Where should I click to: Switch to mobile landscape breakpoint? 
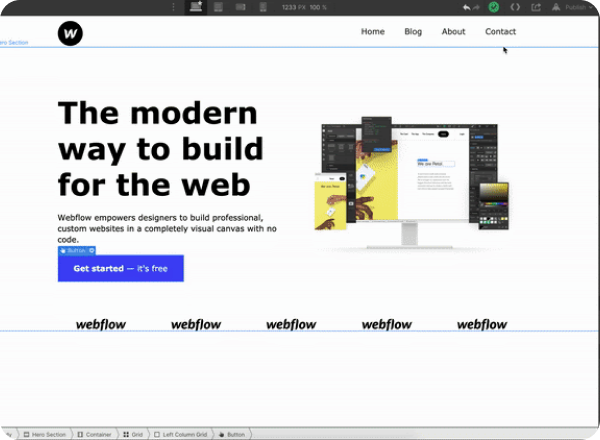pyautogui.click(x=241, y=7)
